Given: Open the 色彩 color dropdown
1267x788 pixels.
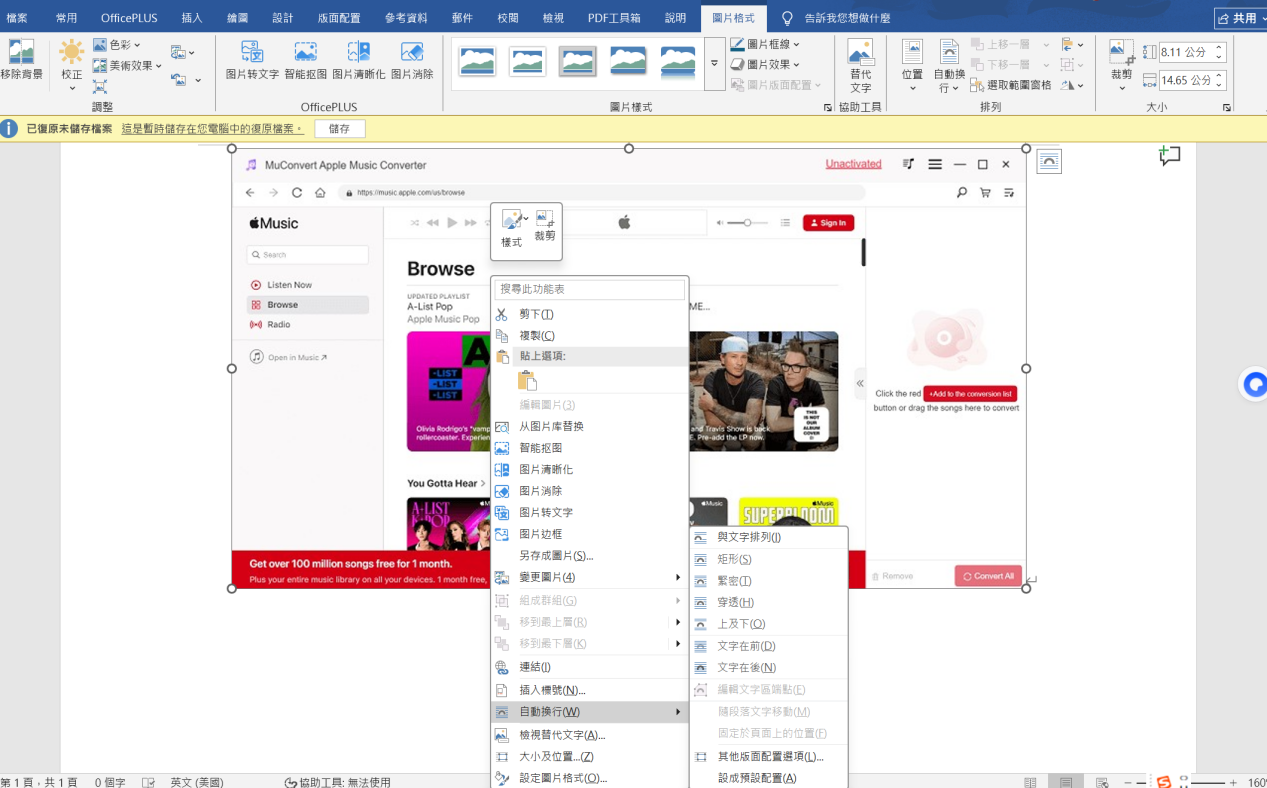Looking at the screenshot, I should click(117, 45).
